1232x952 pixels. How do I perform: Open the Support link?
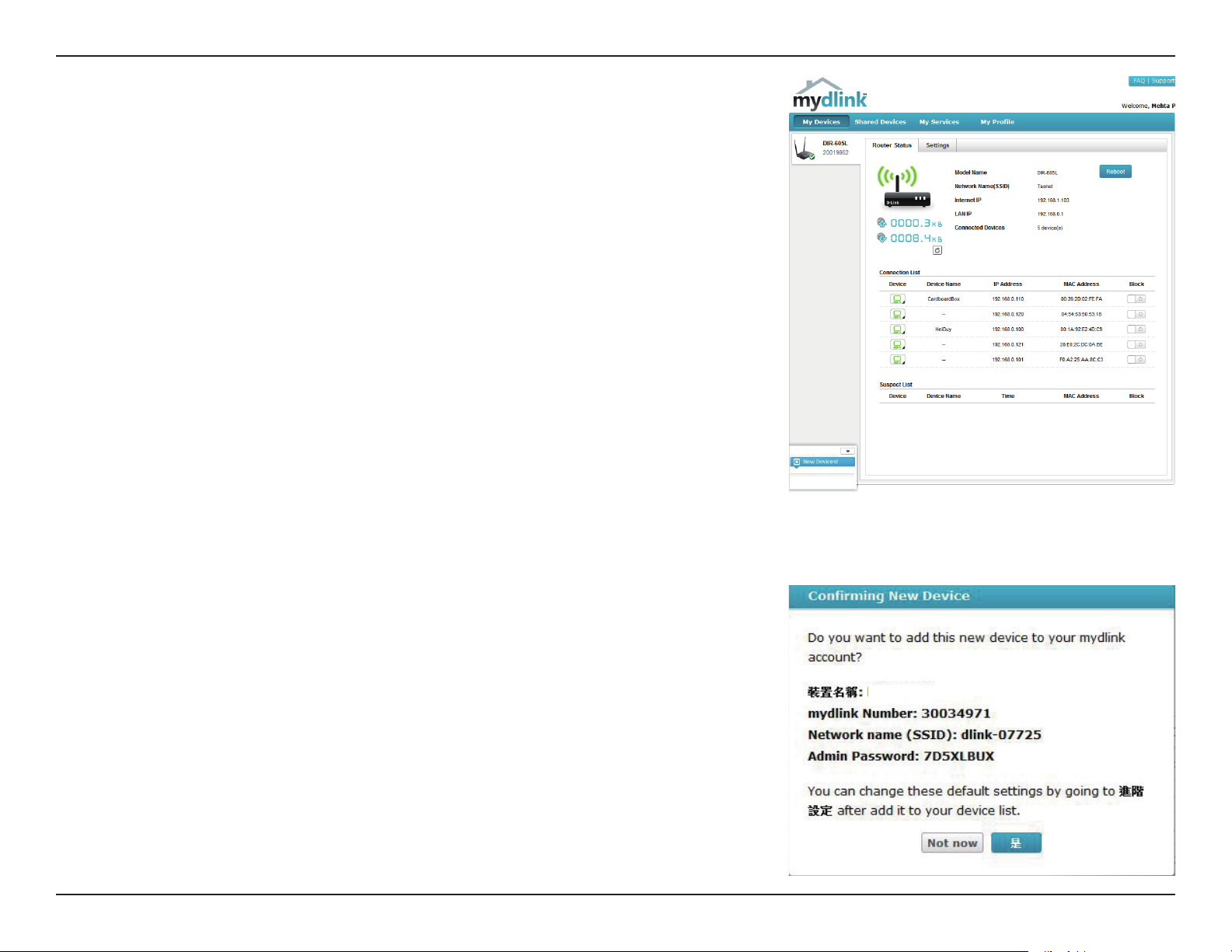tap(1163, 81)
